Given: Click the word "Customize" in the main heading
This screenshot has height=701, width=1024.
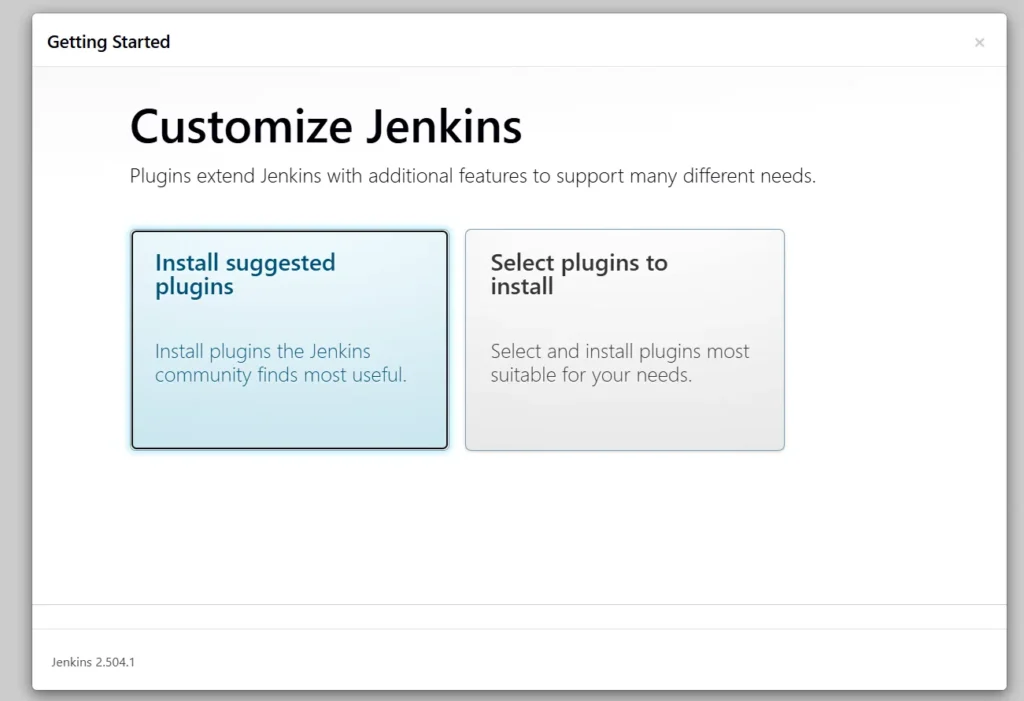Looking at the screenshot, I should click(240, 127).
